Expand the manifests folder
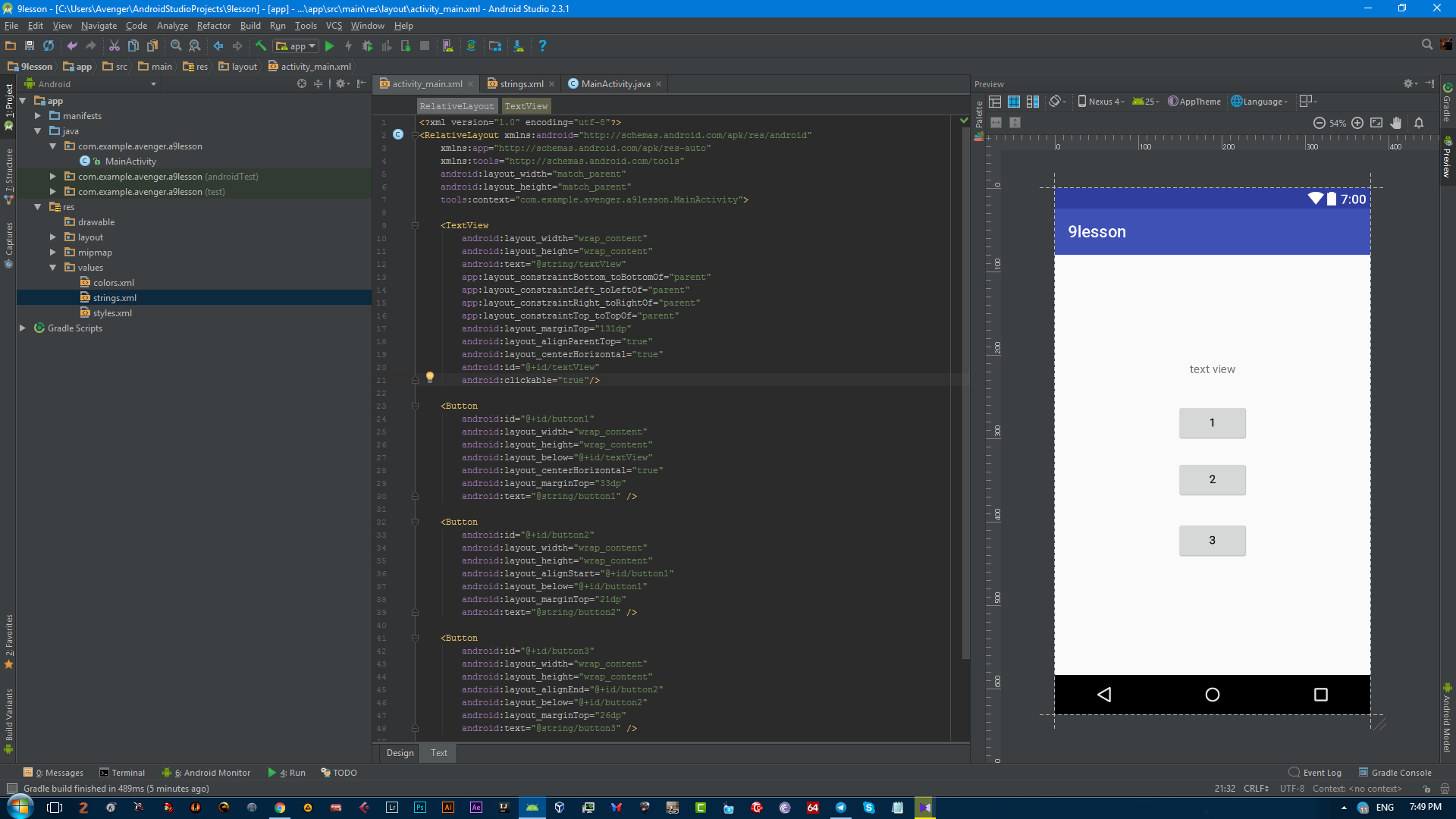Viewport: 1456px width, 819px height. [37, 116]
